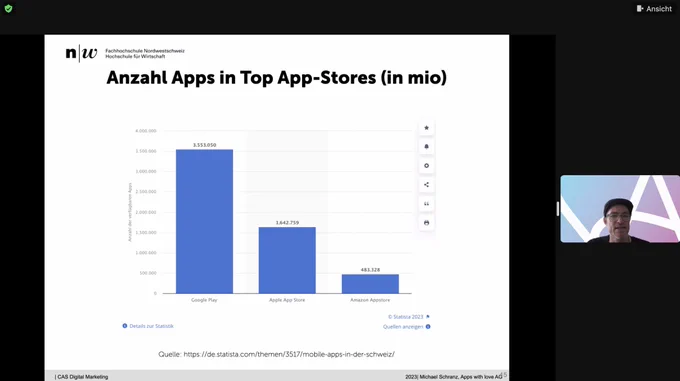The width and height of the screenshot is (680, 381).
Task: Click the 500.000 y-axis label
Action: (x=147, y=273)
